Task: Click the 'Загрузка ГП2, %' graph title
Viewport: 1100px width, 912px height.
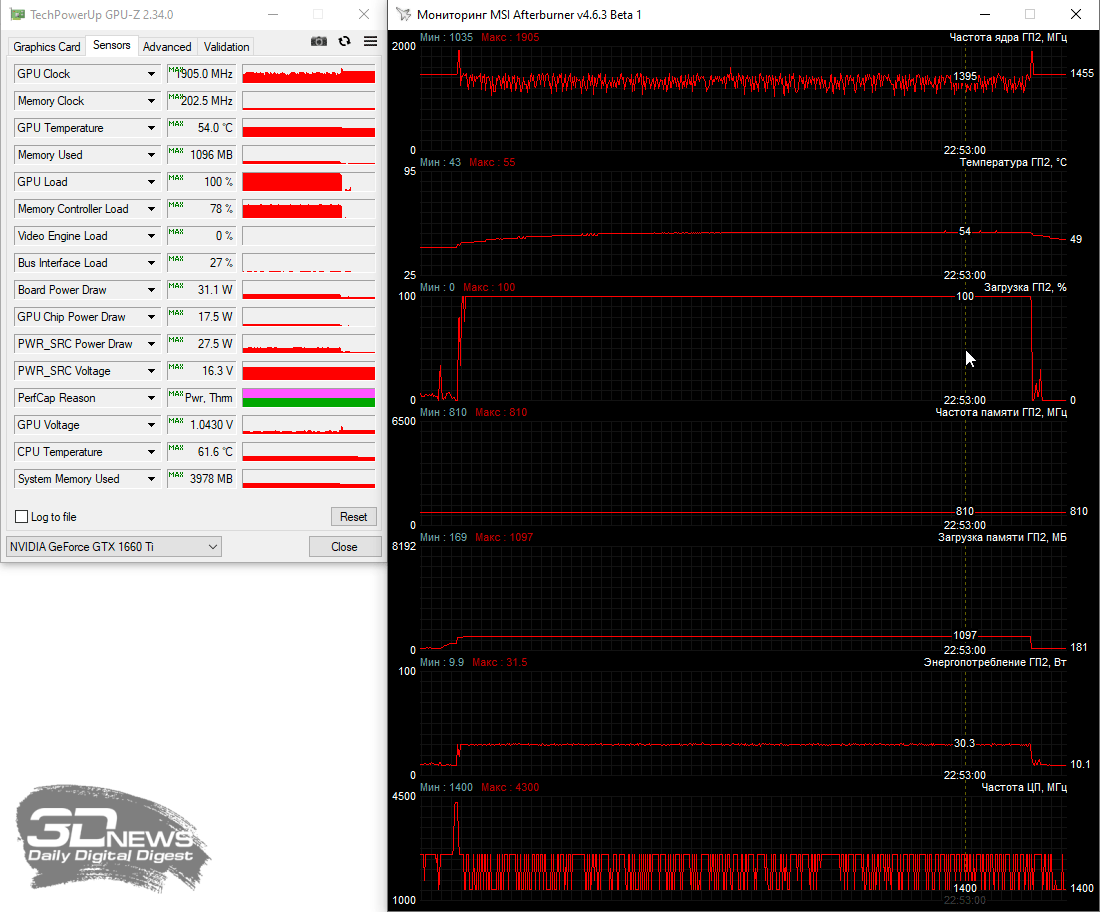Action: [1025, 287]
